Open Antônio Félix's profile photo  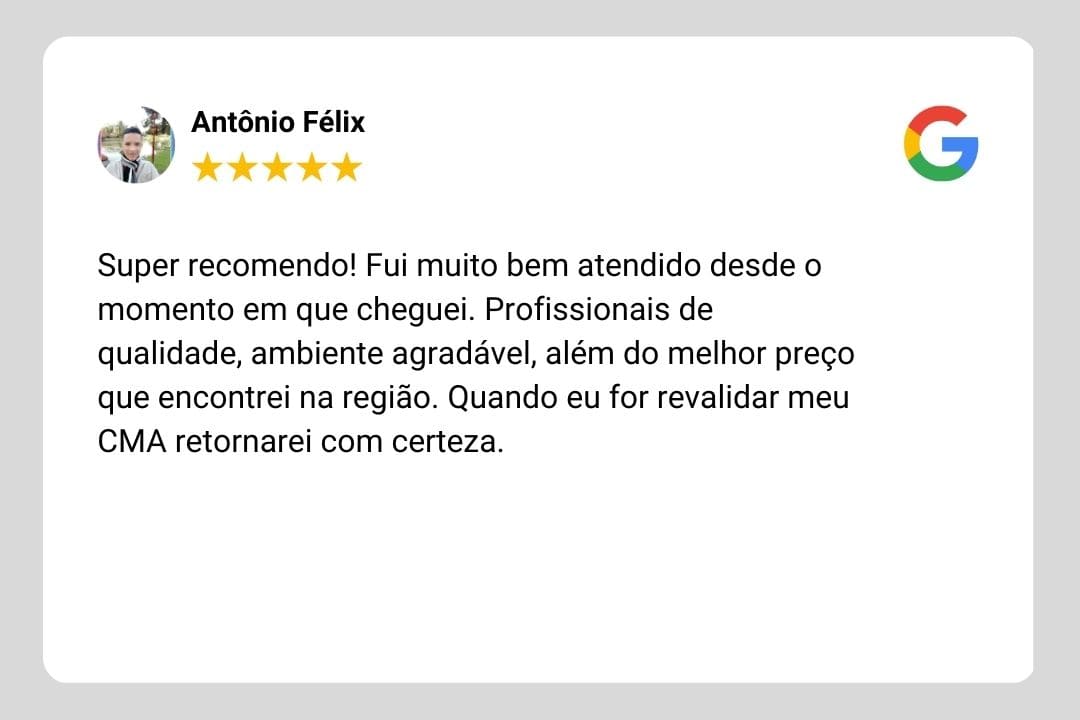point(136,145)
